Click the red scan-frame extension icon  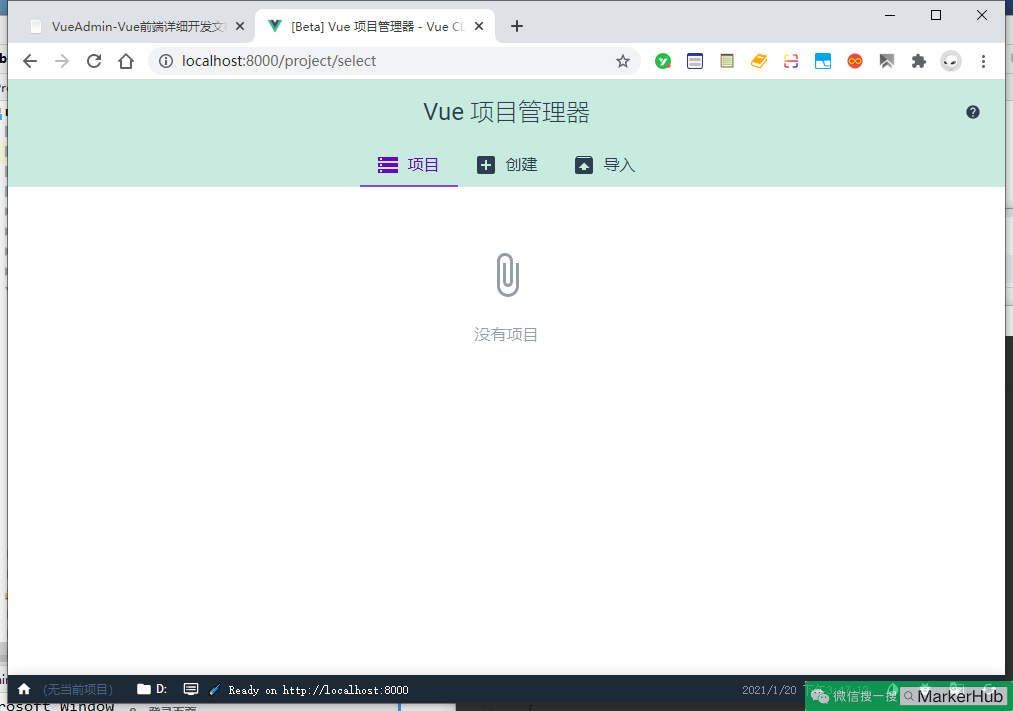click(791, 61)
